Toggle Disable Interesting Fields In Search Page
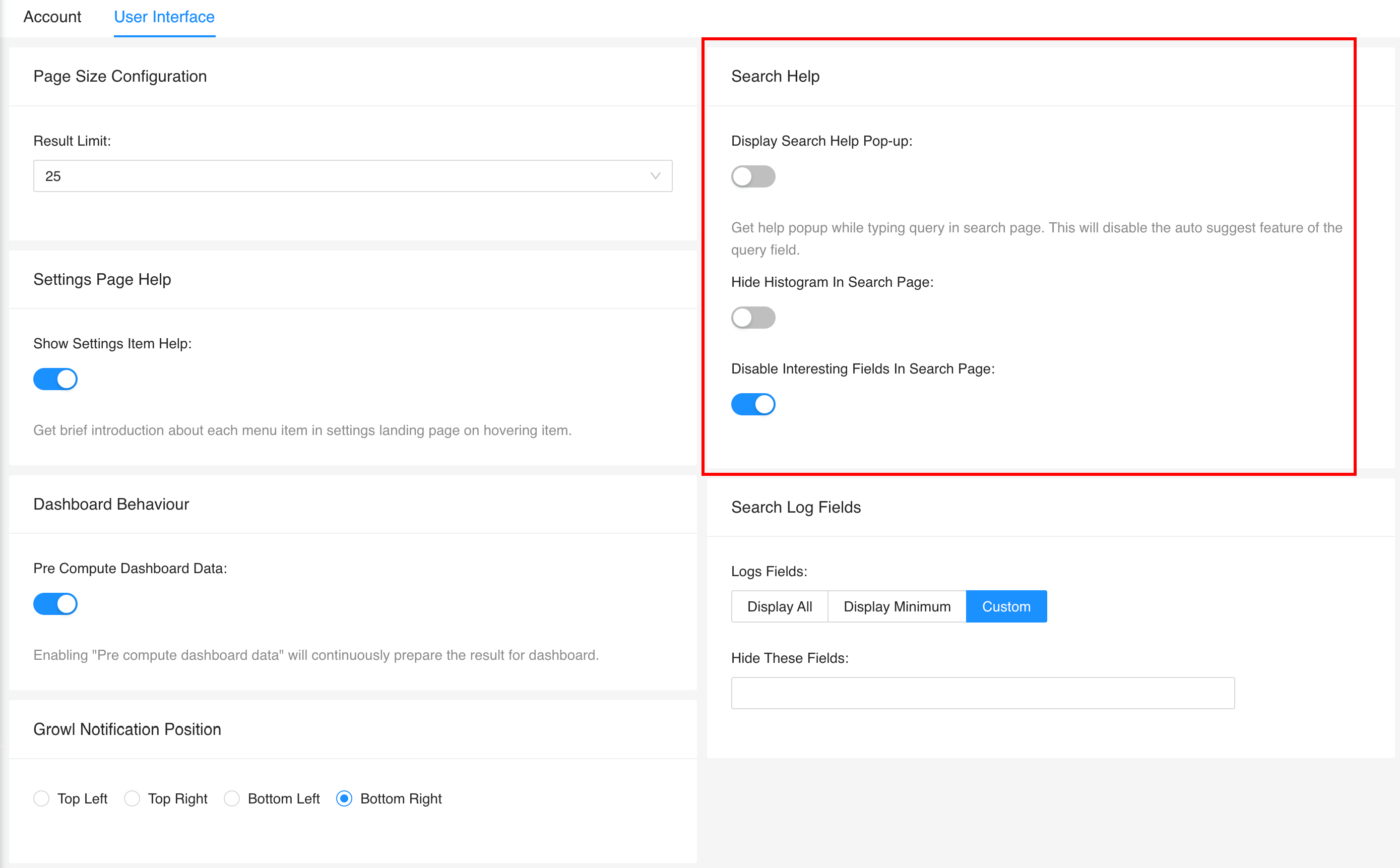This screenshot has width=1400, height=868. pyautogui.click(x=753, y=404)
